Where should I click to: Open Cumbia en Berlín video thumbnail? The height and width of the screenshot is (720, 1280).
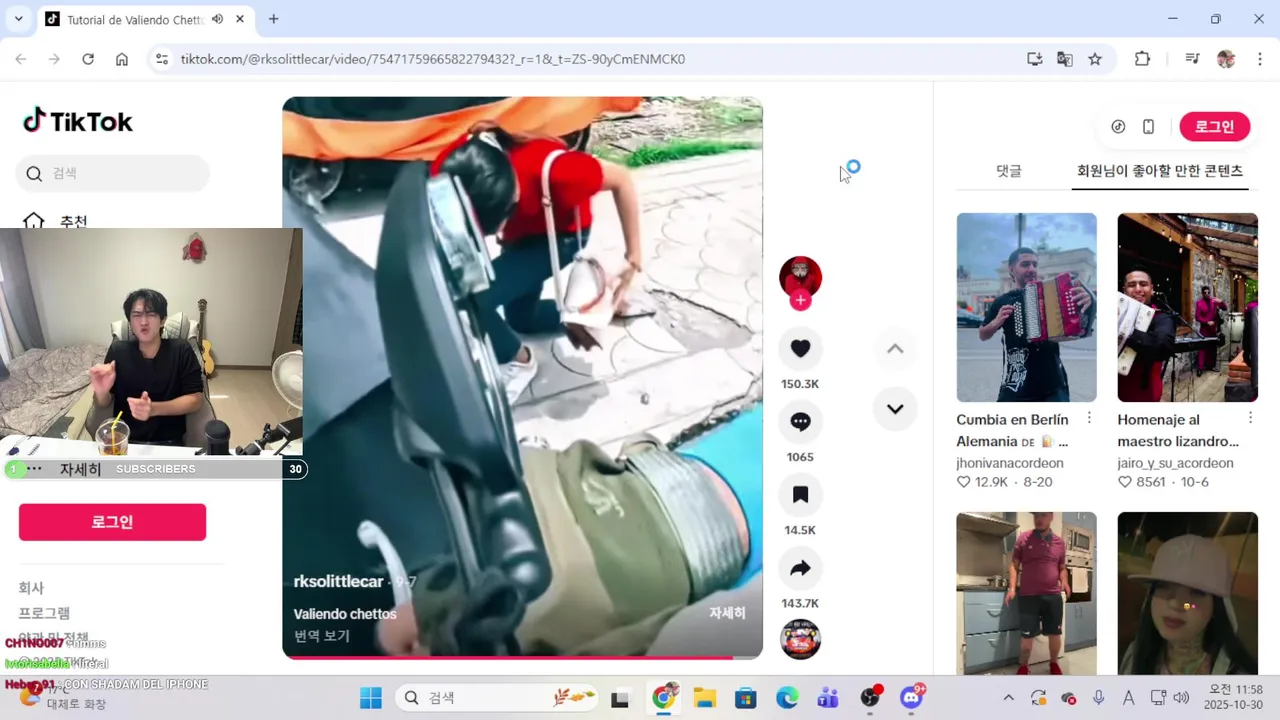(x=1026, y=307)
